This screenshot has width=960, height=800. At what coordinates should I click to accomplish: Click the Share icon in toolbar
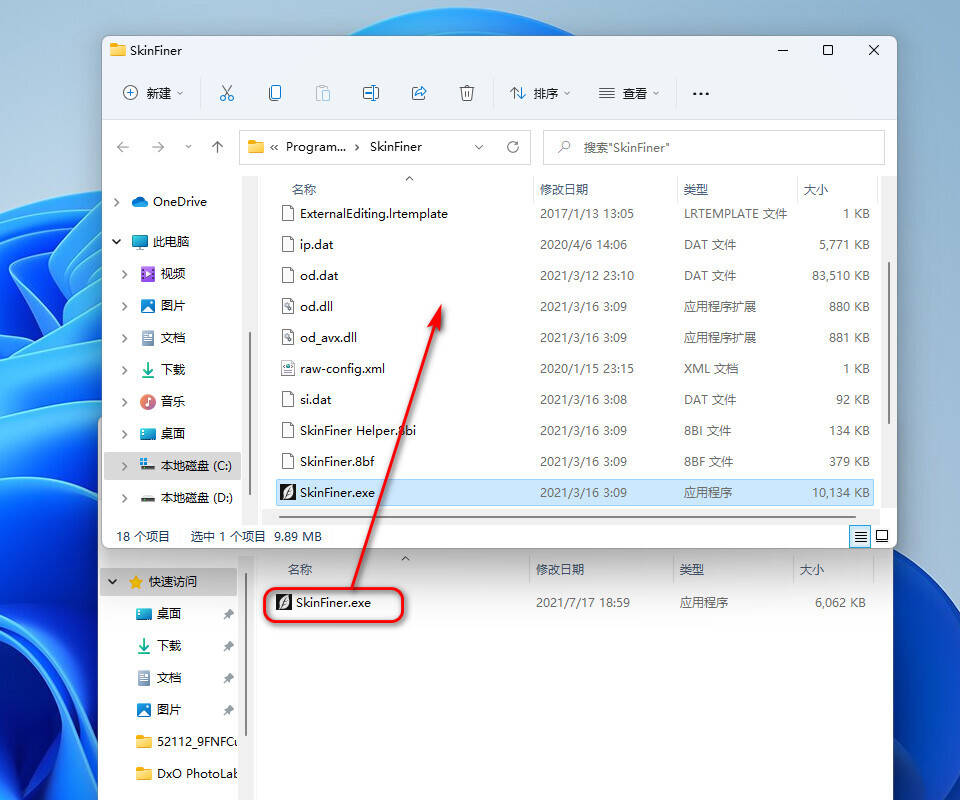pyautogui.click(x=419, y=93)
